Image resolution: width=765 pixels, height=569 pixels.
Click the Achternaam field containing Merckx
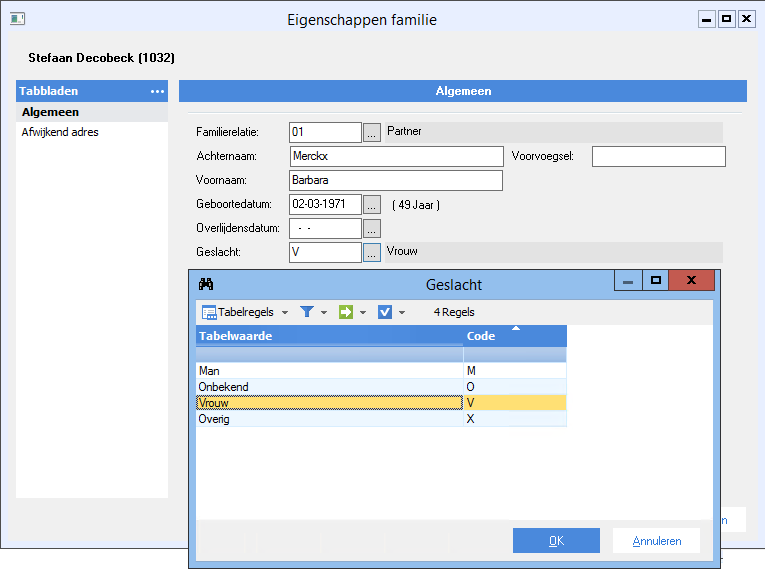(x=396, y=156)
